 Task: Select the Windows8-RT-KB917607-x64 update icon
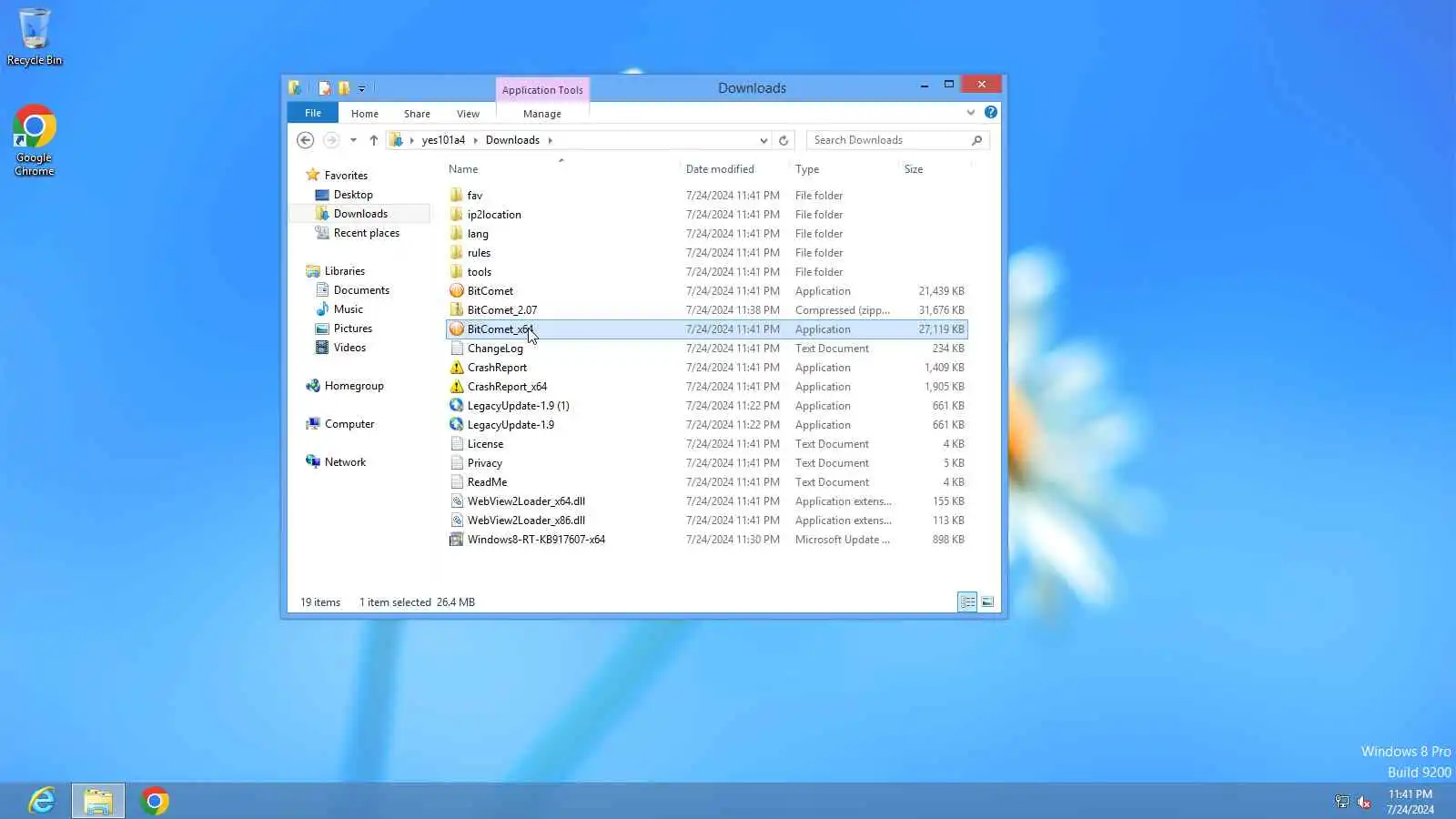pos(457,540)
